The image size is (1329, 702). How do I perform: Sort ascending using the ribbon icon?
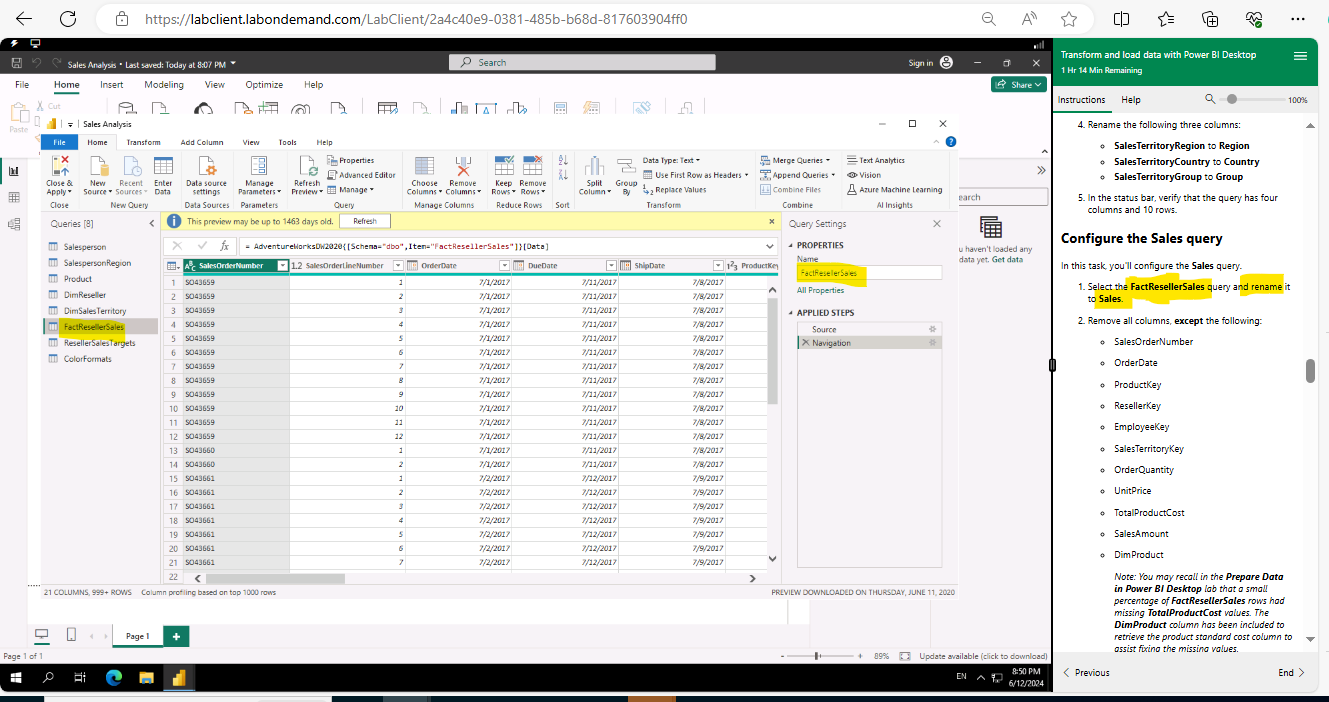pos(563,160)
